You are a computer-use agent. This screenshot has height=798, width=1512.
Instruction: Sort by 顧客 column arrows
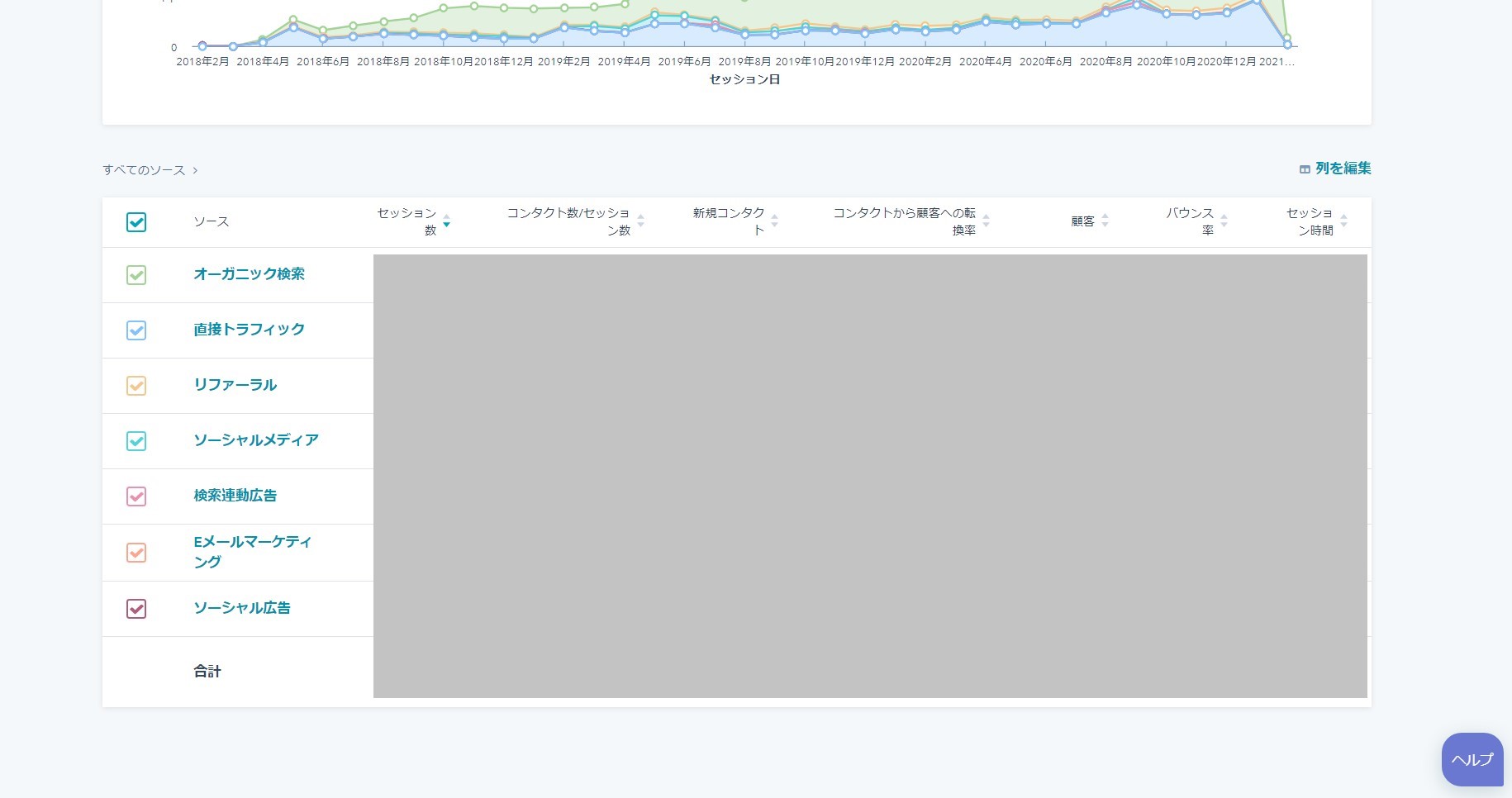[1105, 221]
